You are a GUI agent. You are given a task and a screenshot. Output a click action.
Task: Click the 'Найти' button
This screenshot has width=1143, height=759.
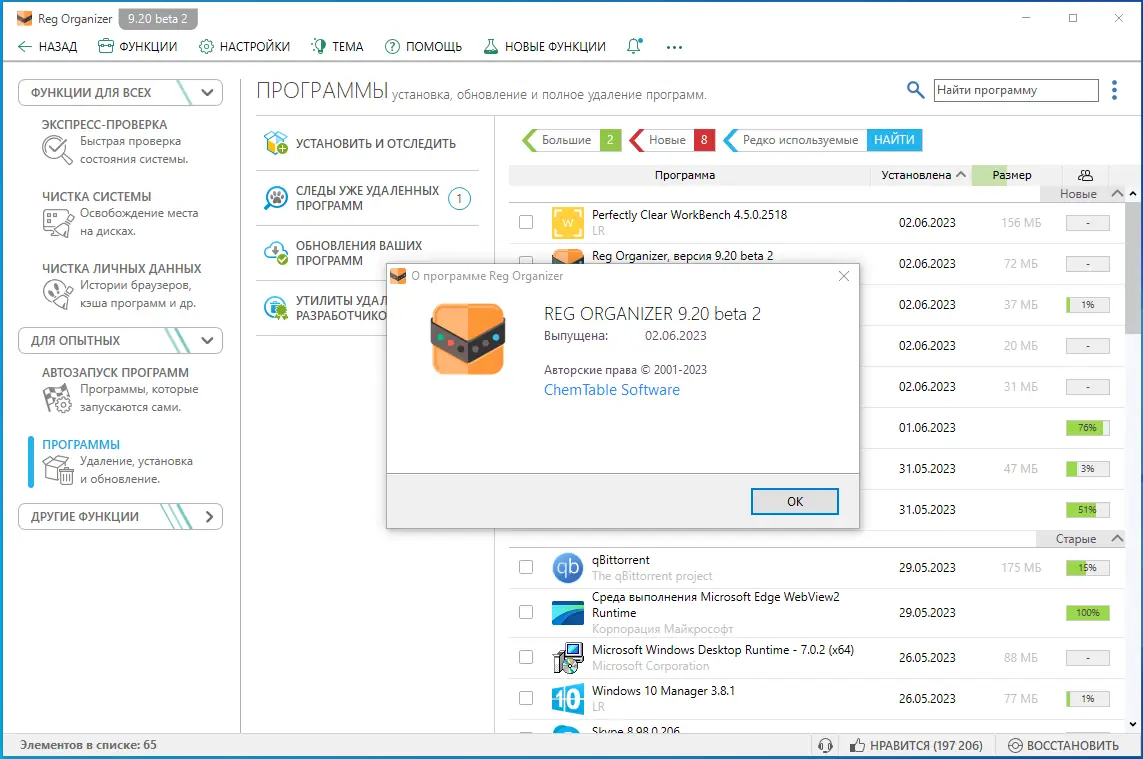click(894, 140)
